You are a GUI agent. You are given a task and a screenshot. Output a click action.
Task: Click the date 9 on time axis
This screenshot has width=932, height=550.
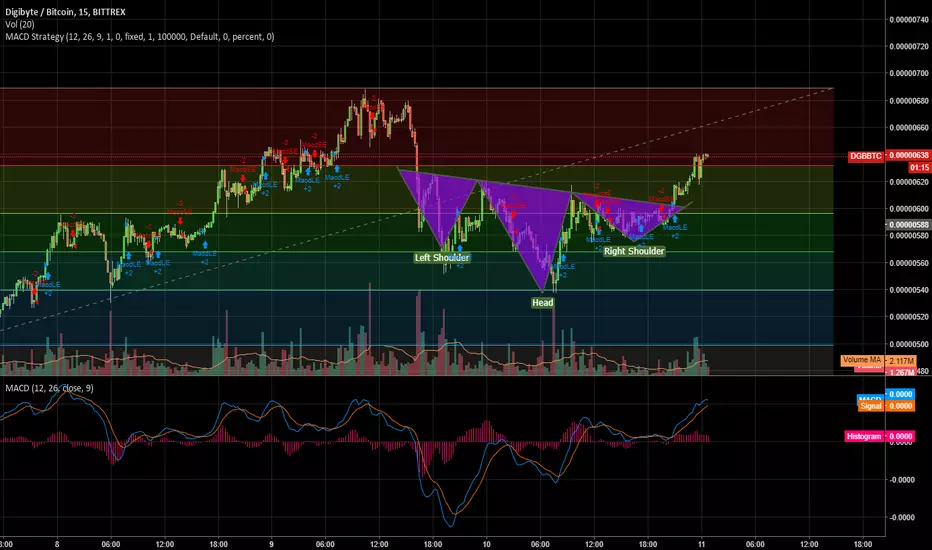click(272, 544)
